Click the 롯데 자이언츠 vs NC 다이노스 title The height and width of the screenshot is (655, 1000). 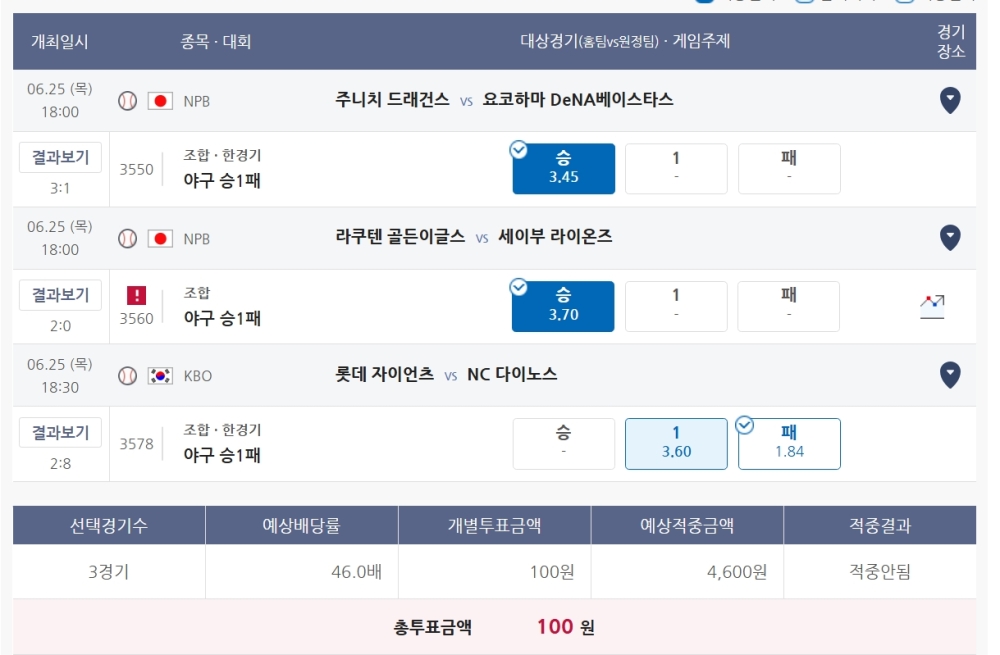click(x=446, y=374)
